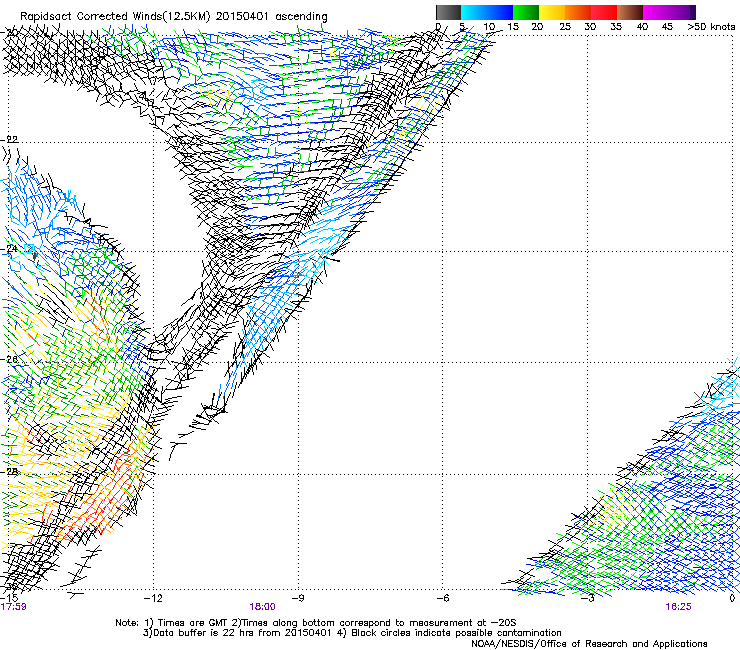Click the orange 25-30 knots legend segment
Screen dimensions: 740x650
coord(578,12)
